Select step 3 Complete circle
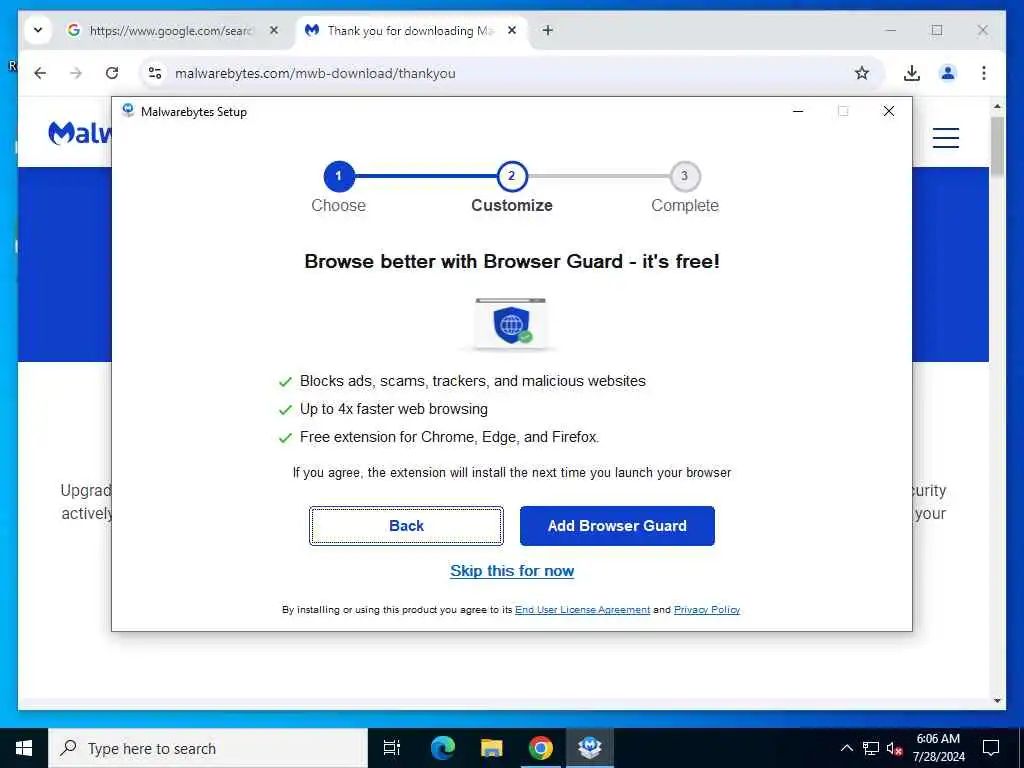1024x768 pixels. tap(685, 176)
